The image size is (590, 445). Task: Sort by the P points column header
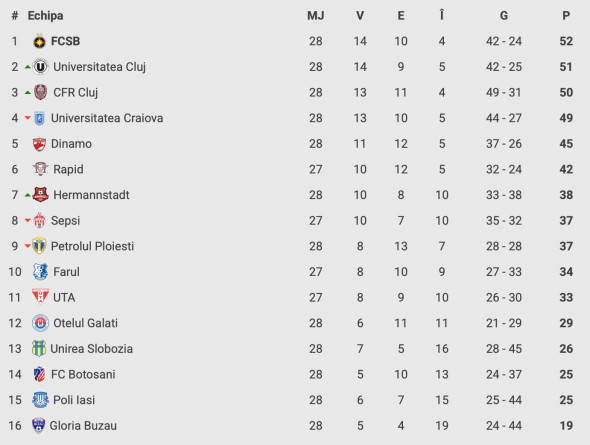pyautogui.click(x=566, y=16)
